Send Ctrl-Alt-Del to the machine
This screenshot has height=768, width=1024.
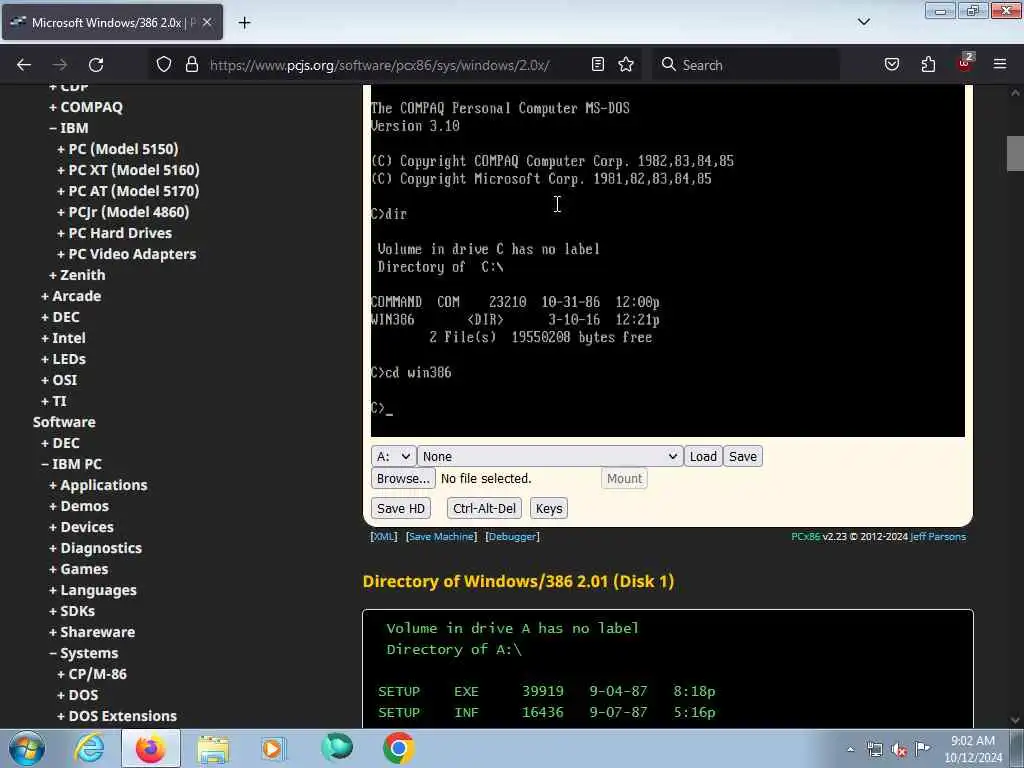point(484,509)
